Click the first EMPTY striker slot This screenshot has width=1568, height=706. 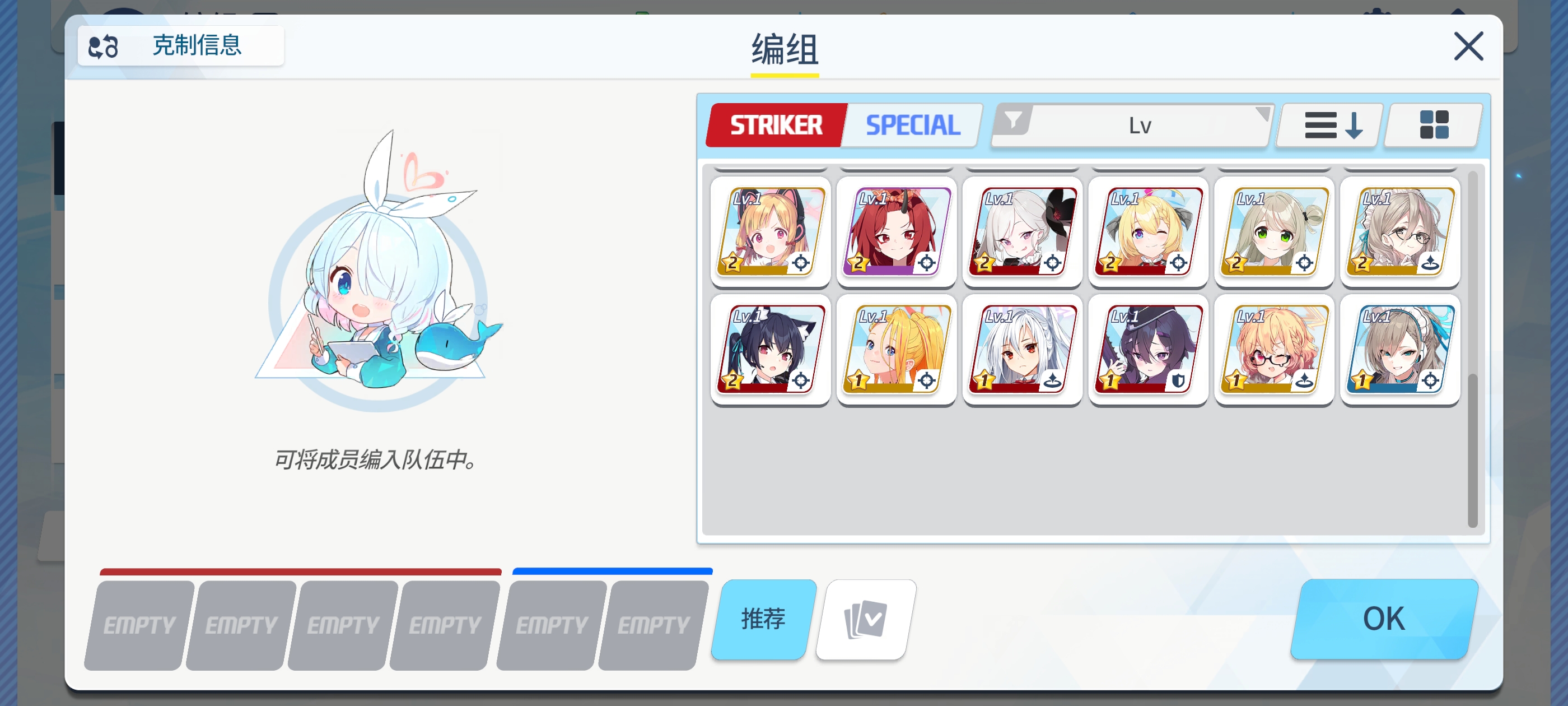coord(139,625)
